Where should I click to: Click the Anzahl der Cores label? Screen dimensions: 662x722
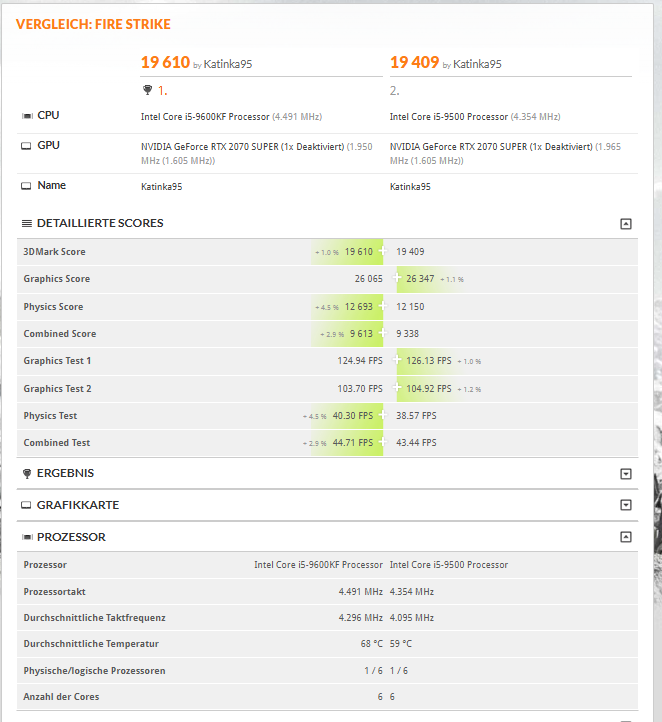[x=61, y=697]
